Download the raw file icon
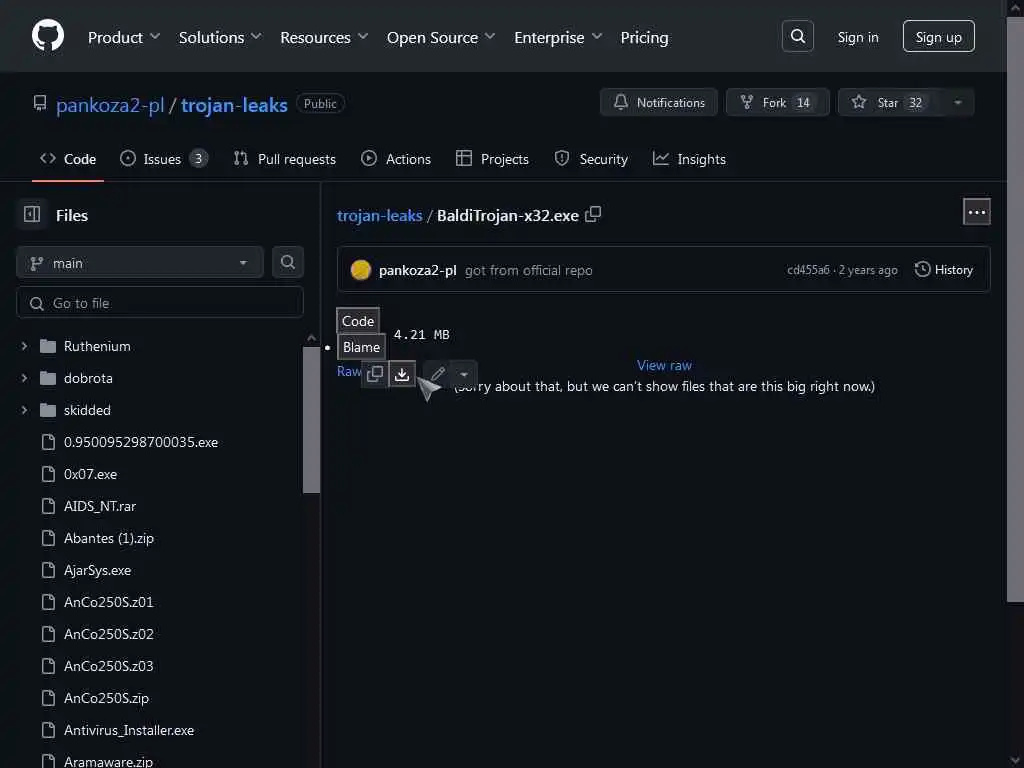This screenshot has height=768, width=1024. [x=402, y=374]
